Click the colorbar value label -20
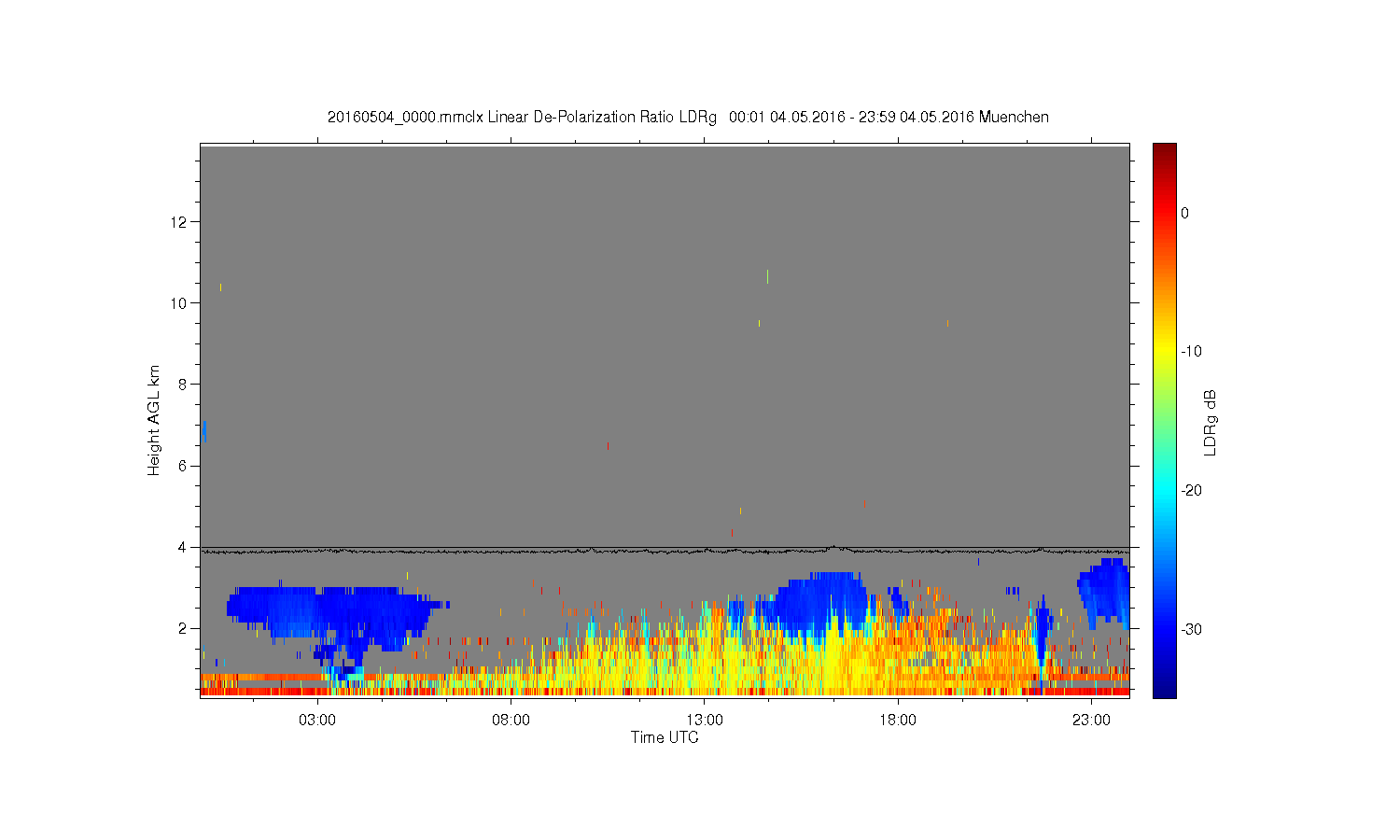The height and width of the screenshot is (840, 1400). (1192, 490)
